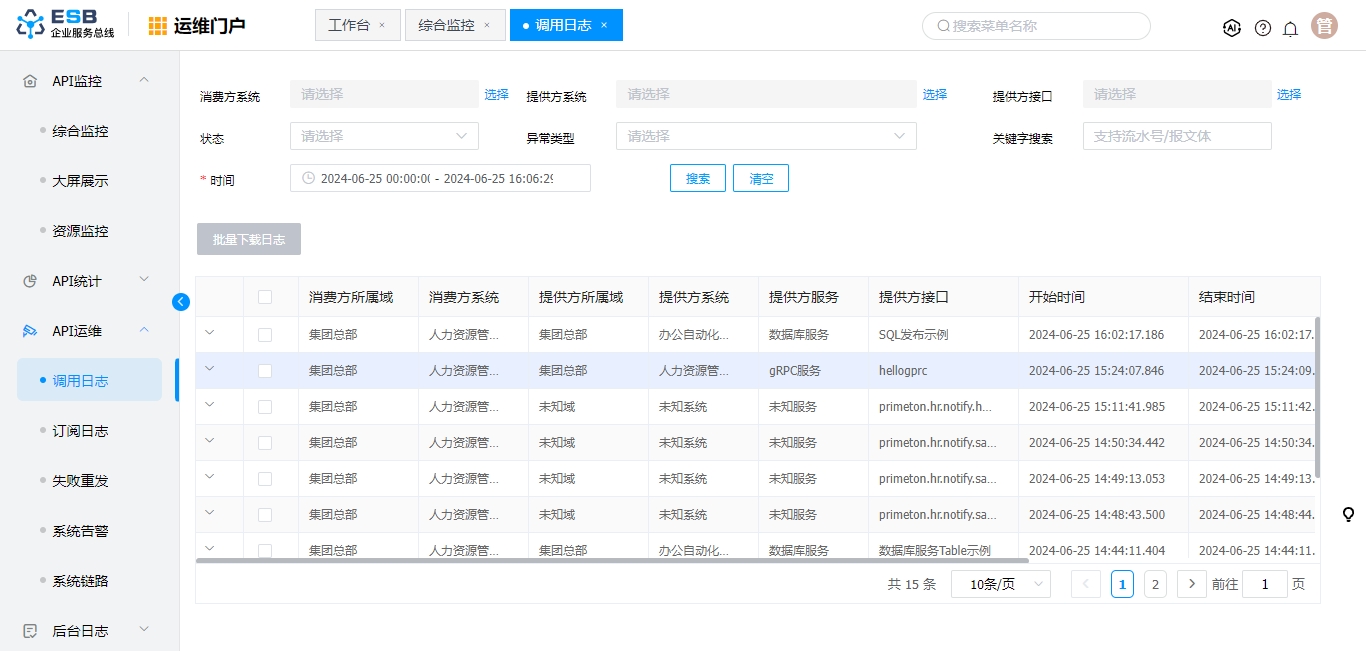Expand the hellogprc row details
1366x651 pixels.
click(x=210, y=369)
